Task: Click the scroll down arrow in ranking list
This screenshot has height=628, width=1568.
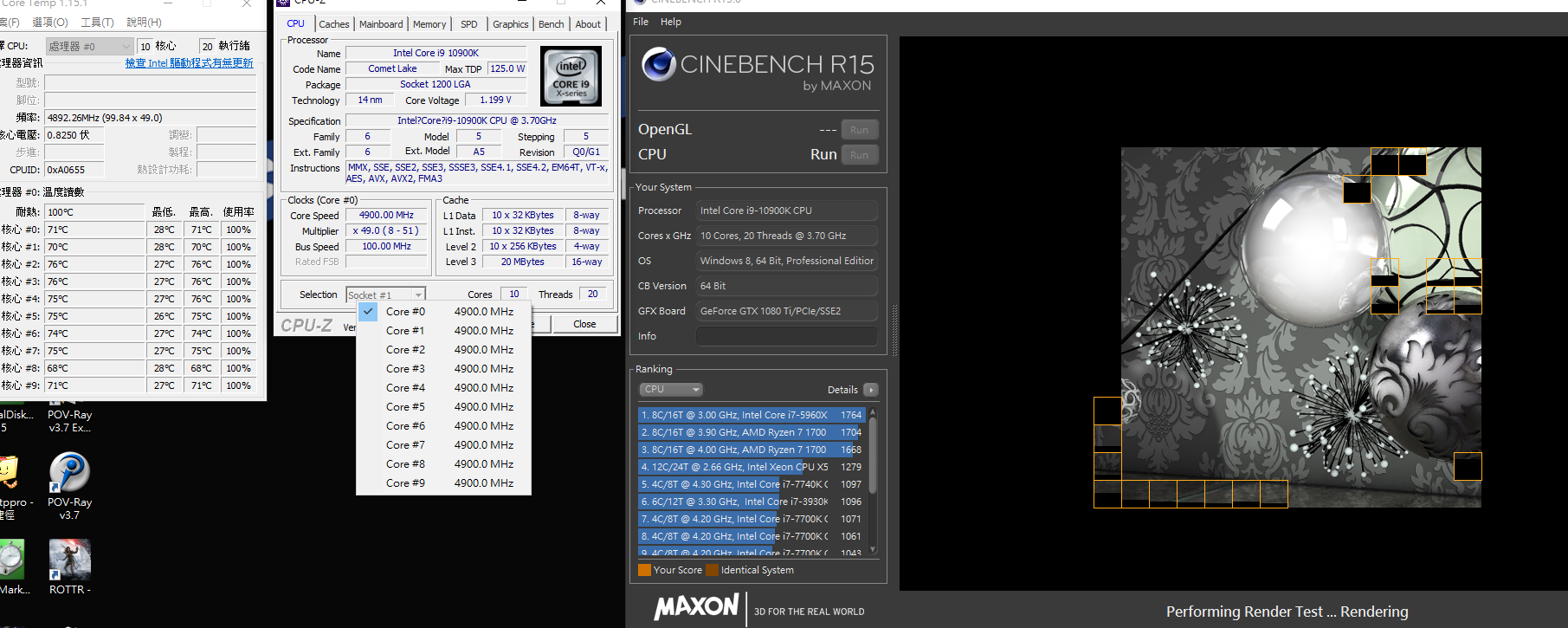Action: tap(873, 549)
